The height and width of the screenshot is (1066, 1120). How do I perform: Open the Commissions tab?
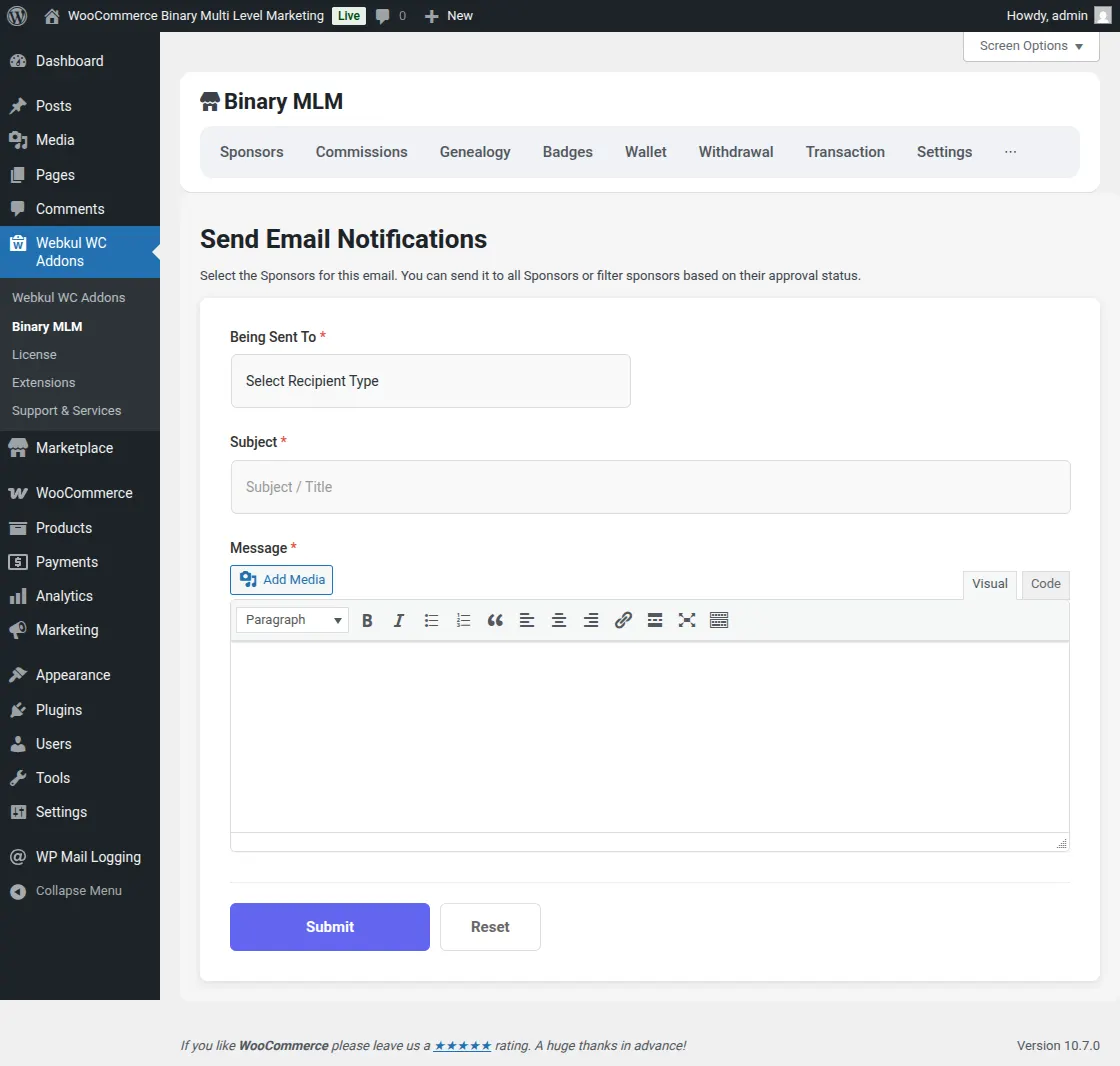361,152
